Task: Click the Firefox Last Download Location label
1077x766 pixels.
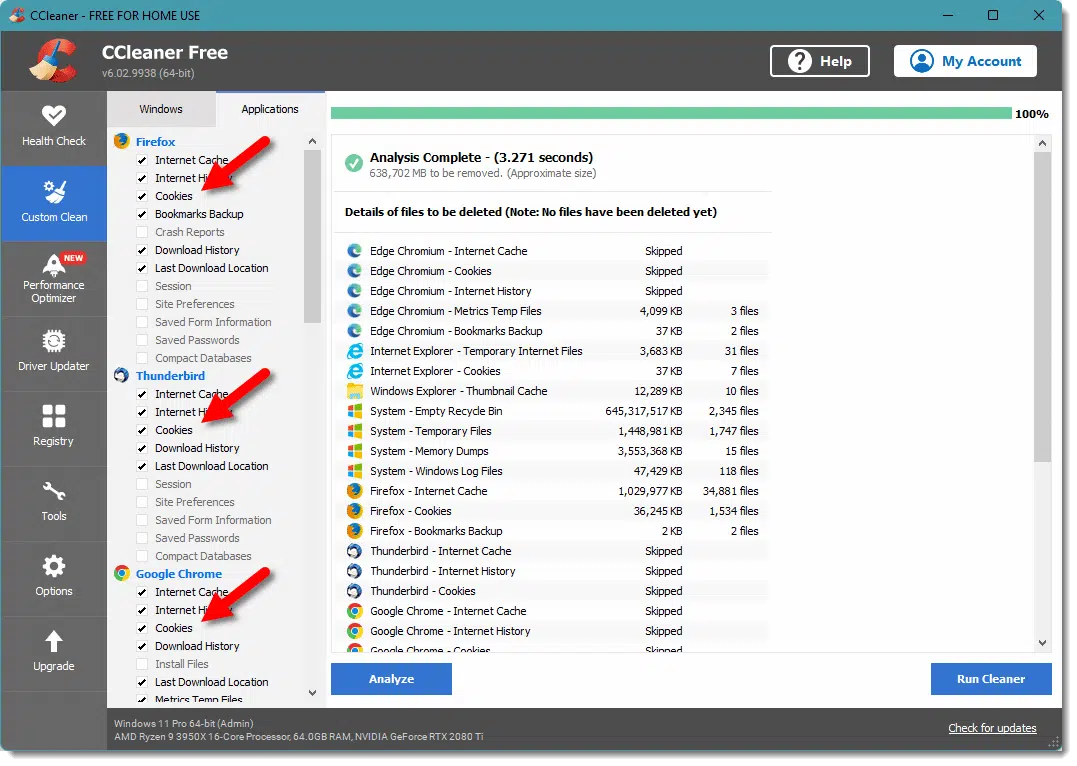Action: (212, 268)
